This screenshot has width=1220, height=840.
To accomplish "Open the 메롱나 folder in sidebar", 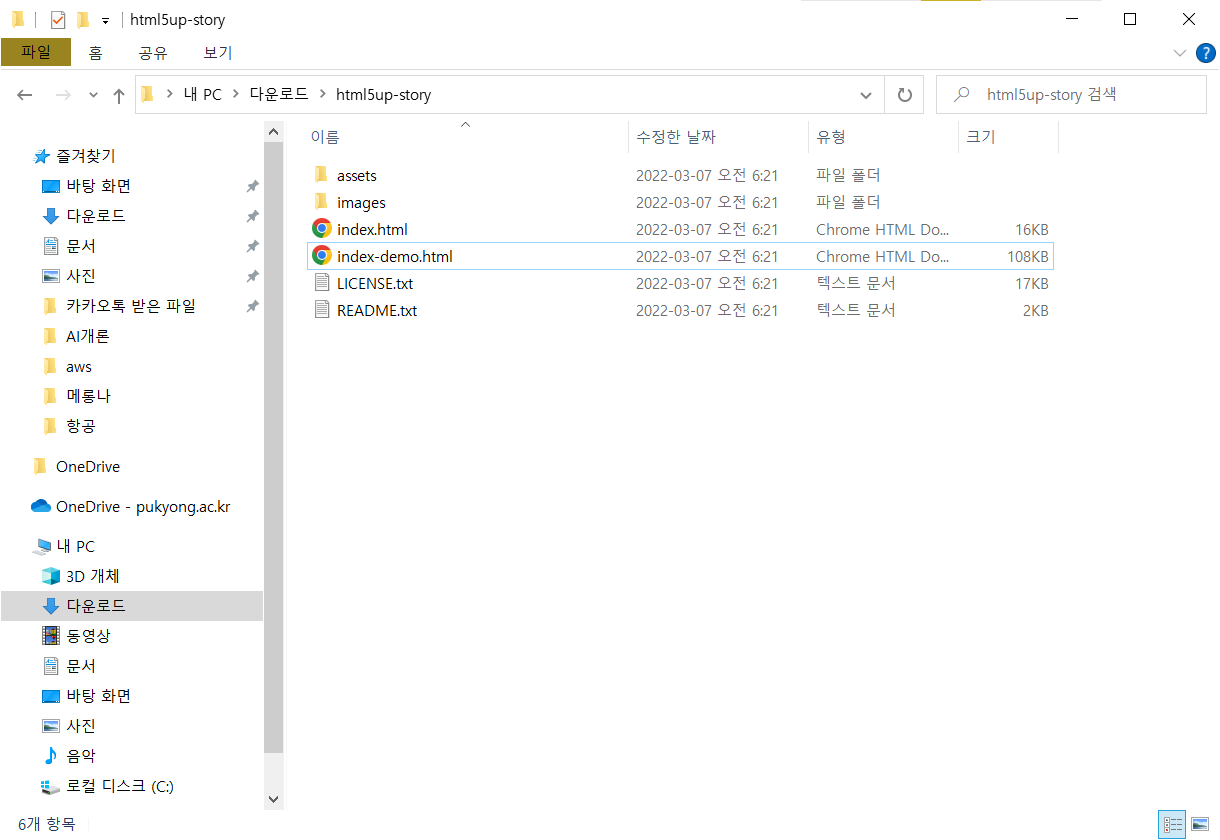I will pyautogui.click(x=89, y=396).
